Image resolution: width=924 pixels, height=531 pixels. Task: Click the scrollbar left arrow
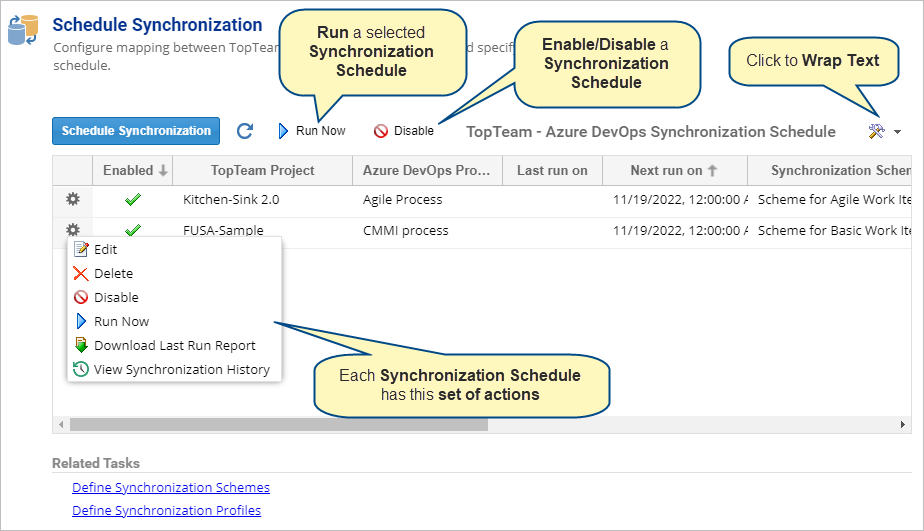click(61, 424)
